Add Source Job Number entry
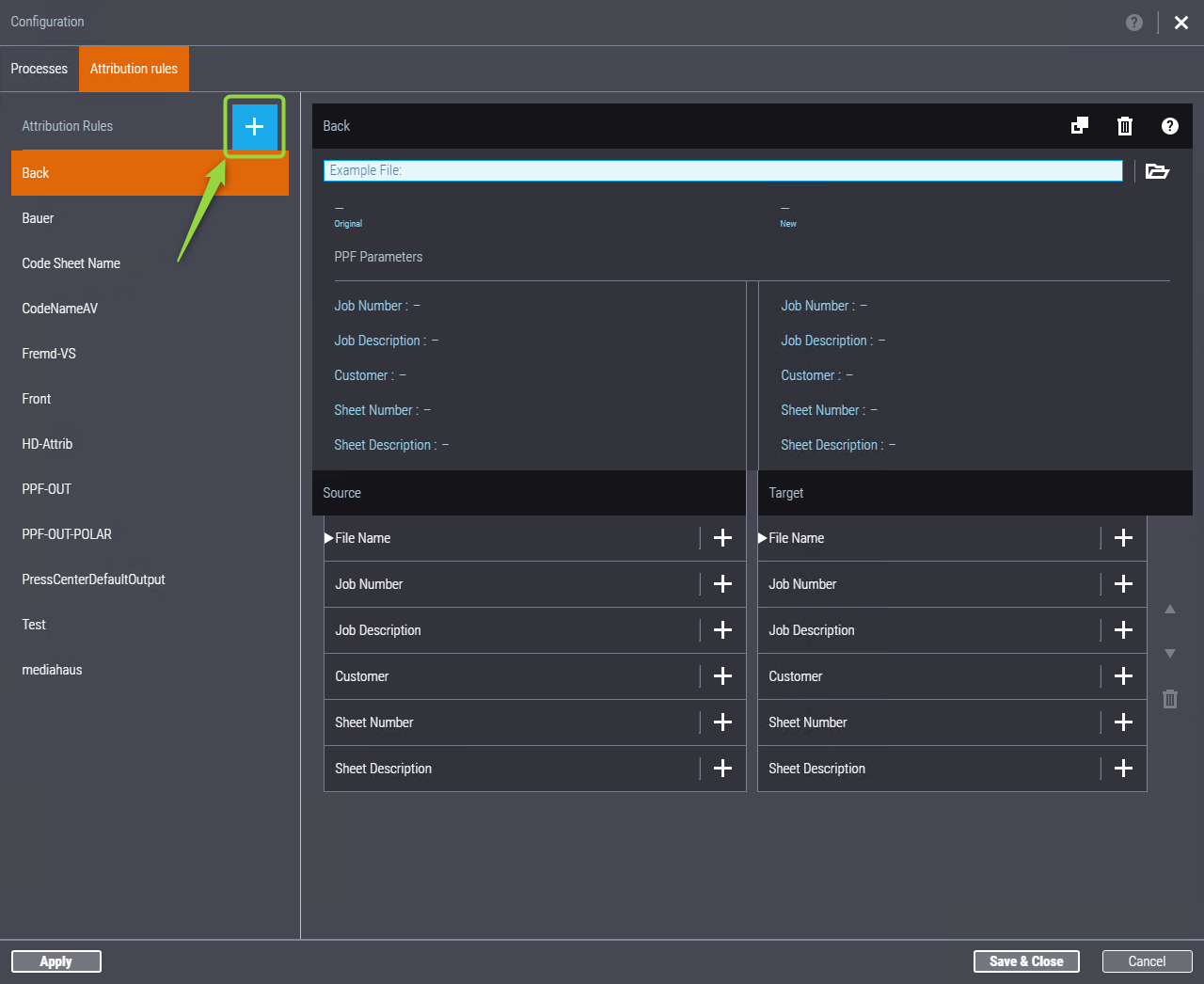 [x=722, y=584]
